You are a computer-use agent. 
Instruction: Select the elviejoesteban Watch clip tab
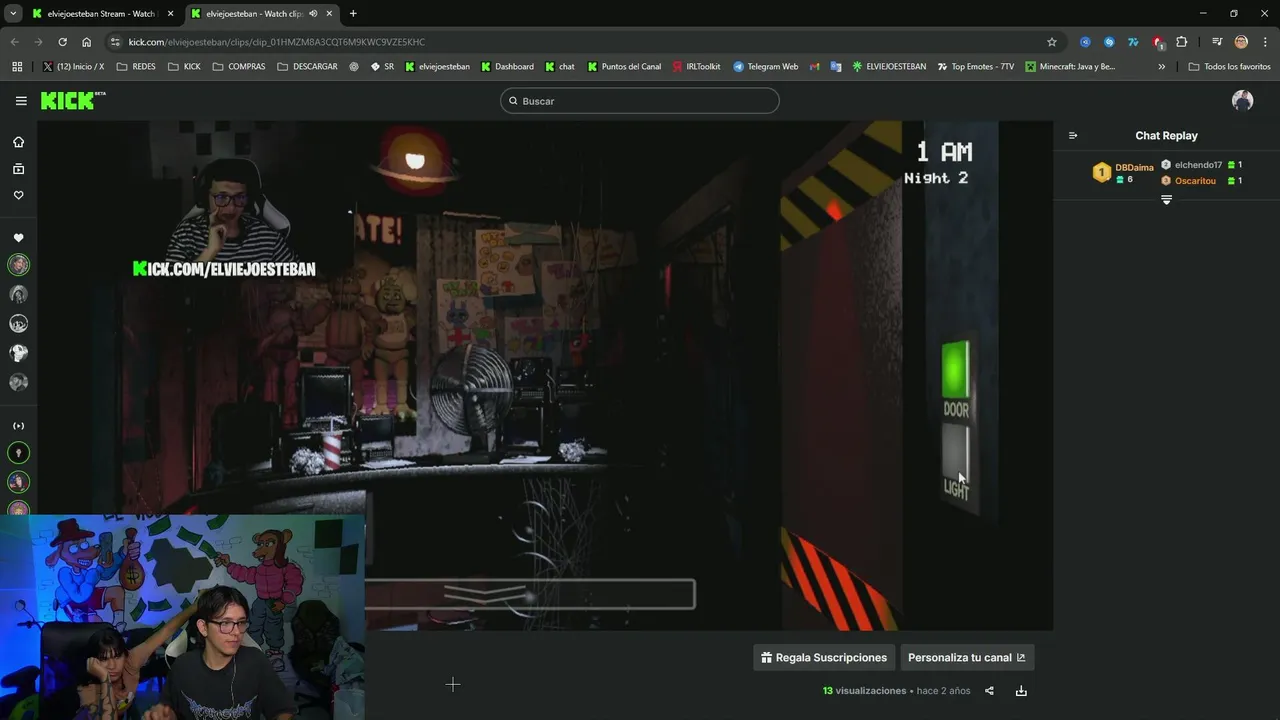pos(254,14)
